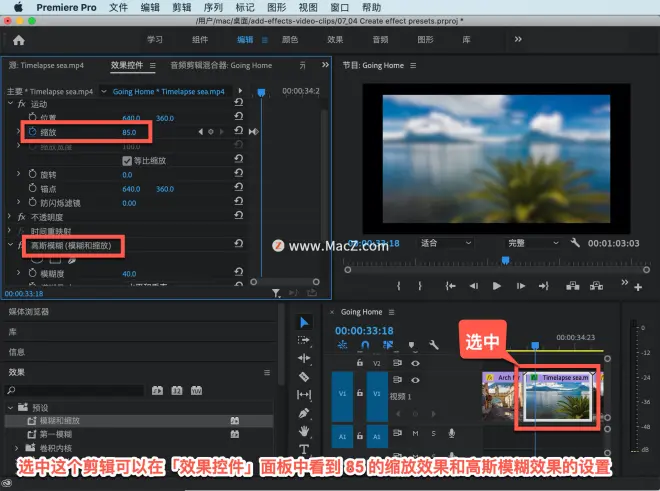Click the Extract button in Program monitor

(596, 286)
